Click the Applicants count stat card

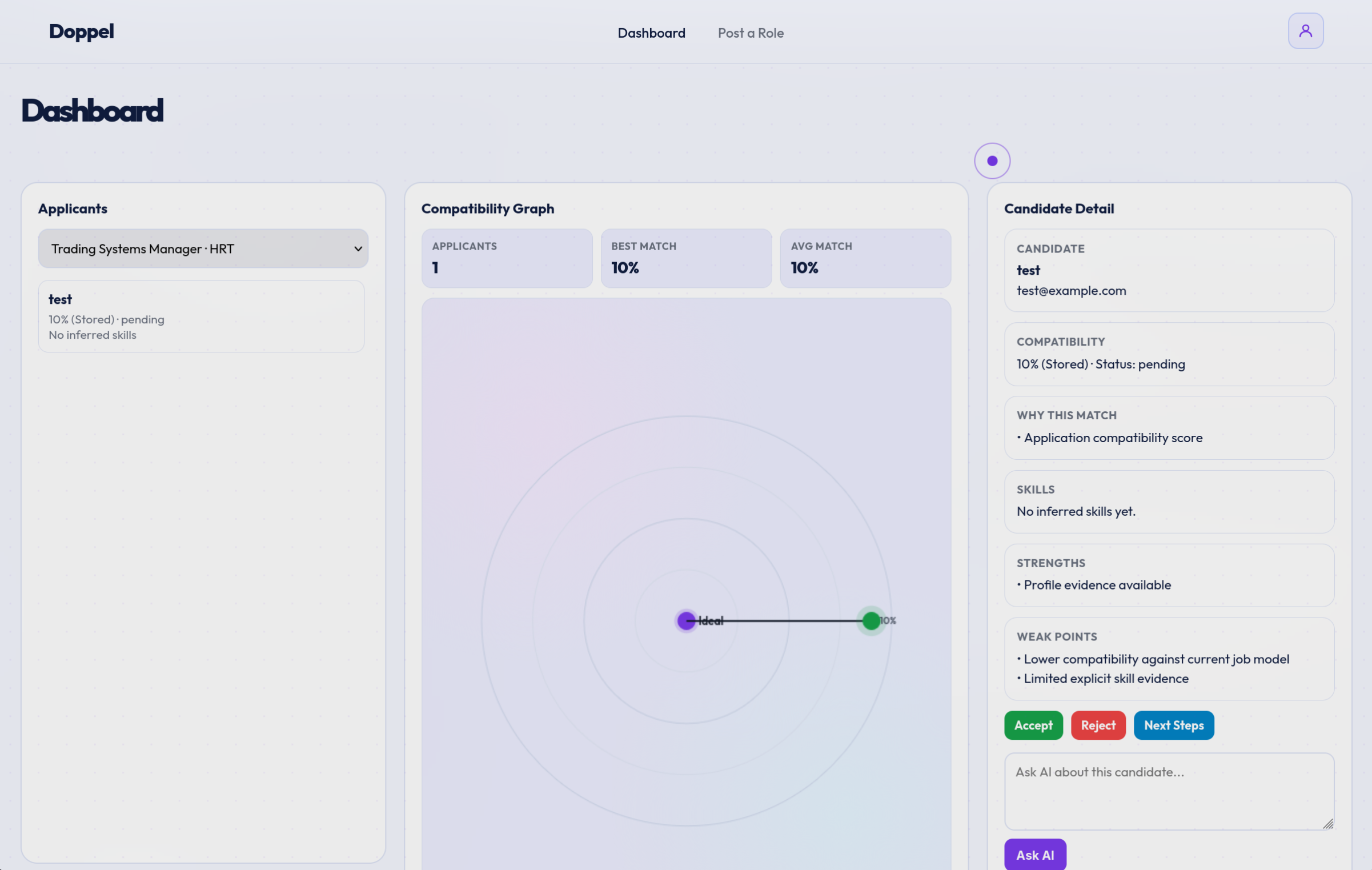point(507,258)
